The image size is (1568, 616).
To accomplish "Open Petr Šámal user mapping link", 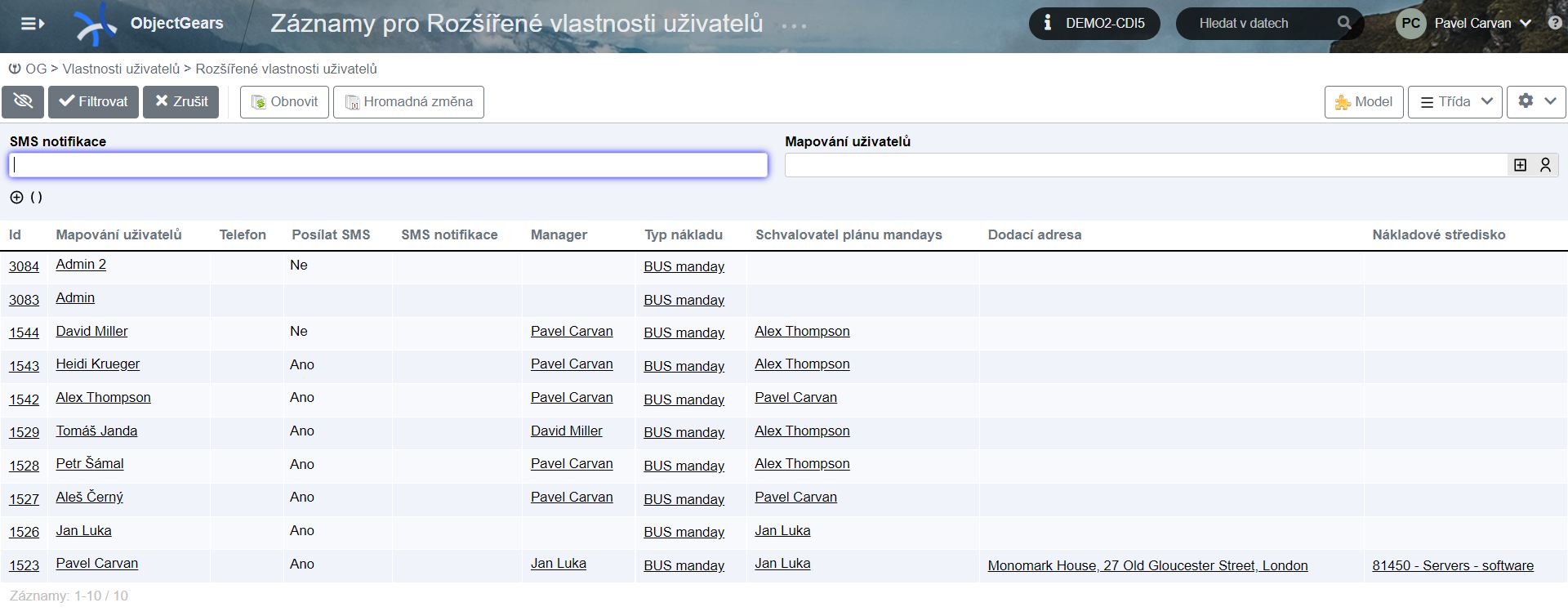I will pos(90,463).
